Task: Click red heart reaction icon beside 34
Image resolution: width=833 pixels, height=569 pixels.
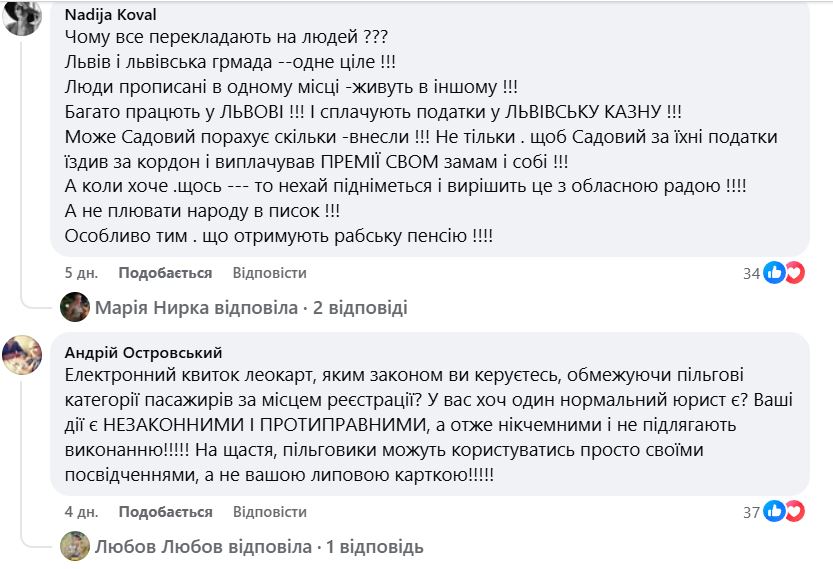Action: [794, 272]
